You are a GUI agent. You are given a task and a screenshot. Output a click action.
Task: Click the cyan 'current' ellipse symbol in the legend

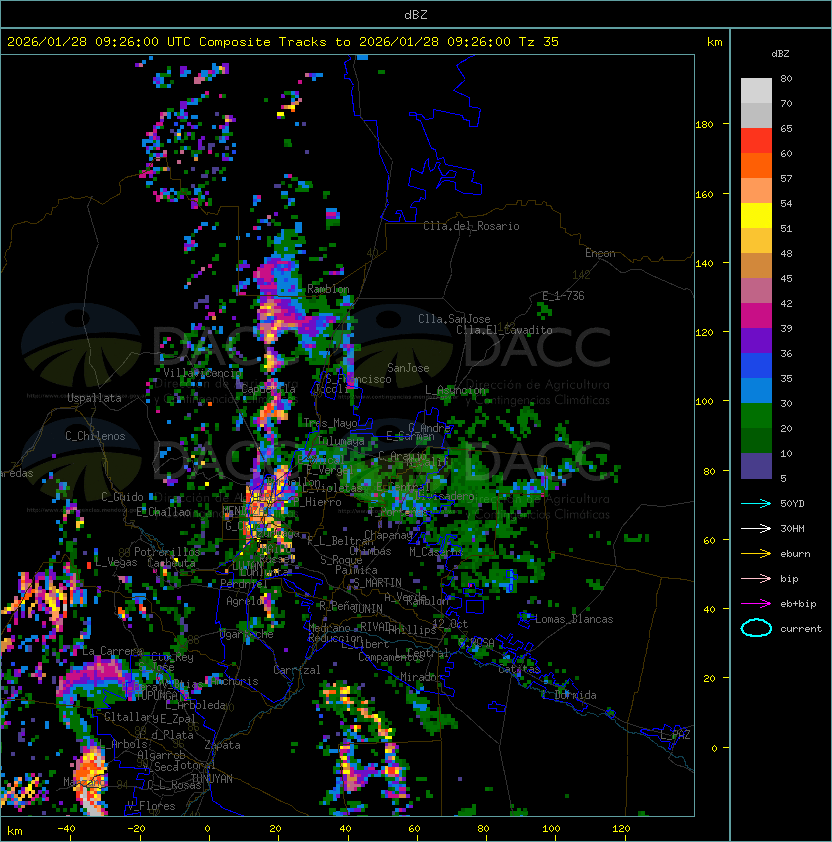point(756,628)
